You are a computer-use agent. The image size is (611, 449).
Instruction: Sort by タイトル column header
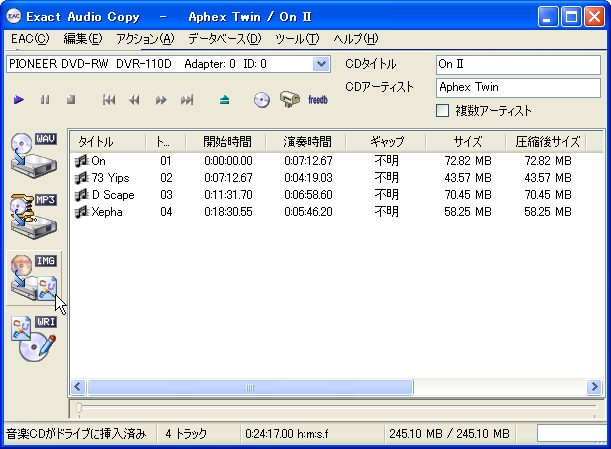tap(108, 141)
